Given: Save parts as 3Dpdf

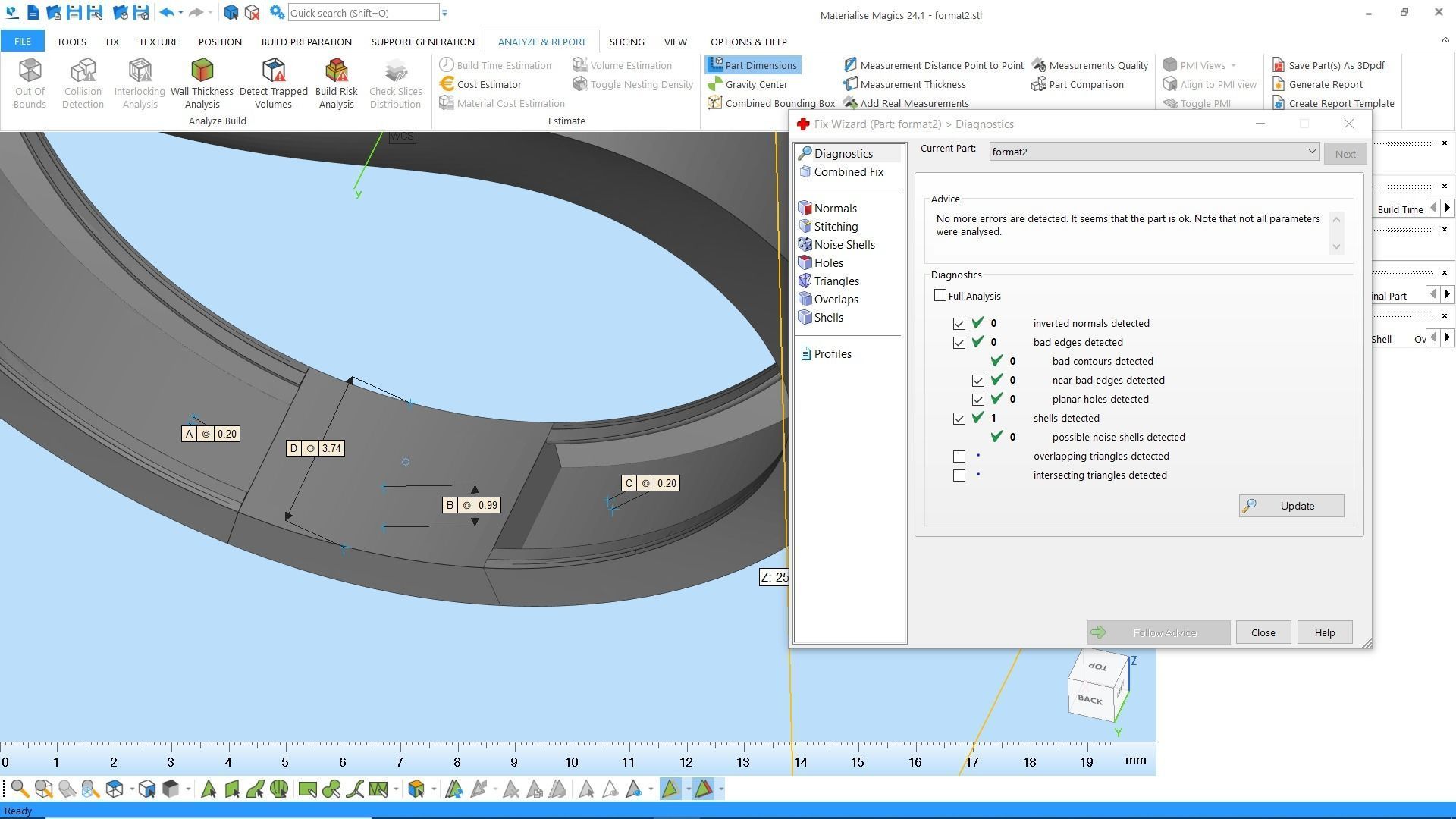Looking at the screenshot, I should pyautogui.click(x=1329, y=65).
